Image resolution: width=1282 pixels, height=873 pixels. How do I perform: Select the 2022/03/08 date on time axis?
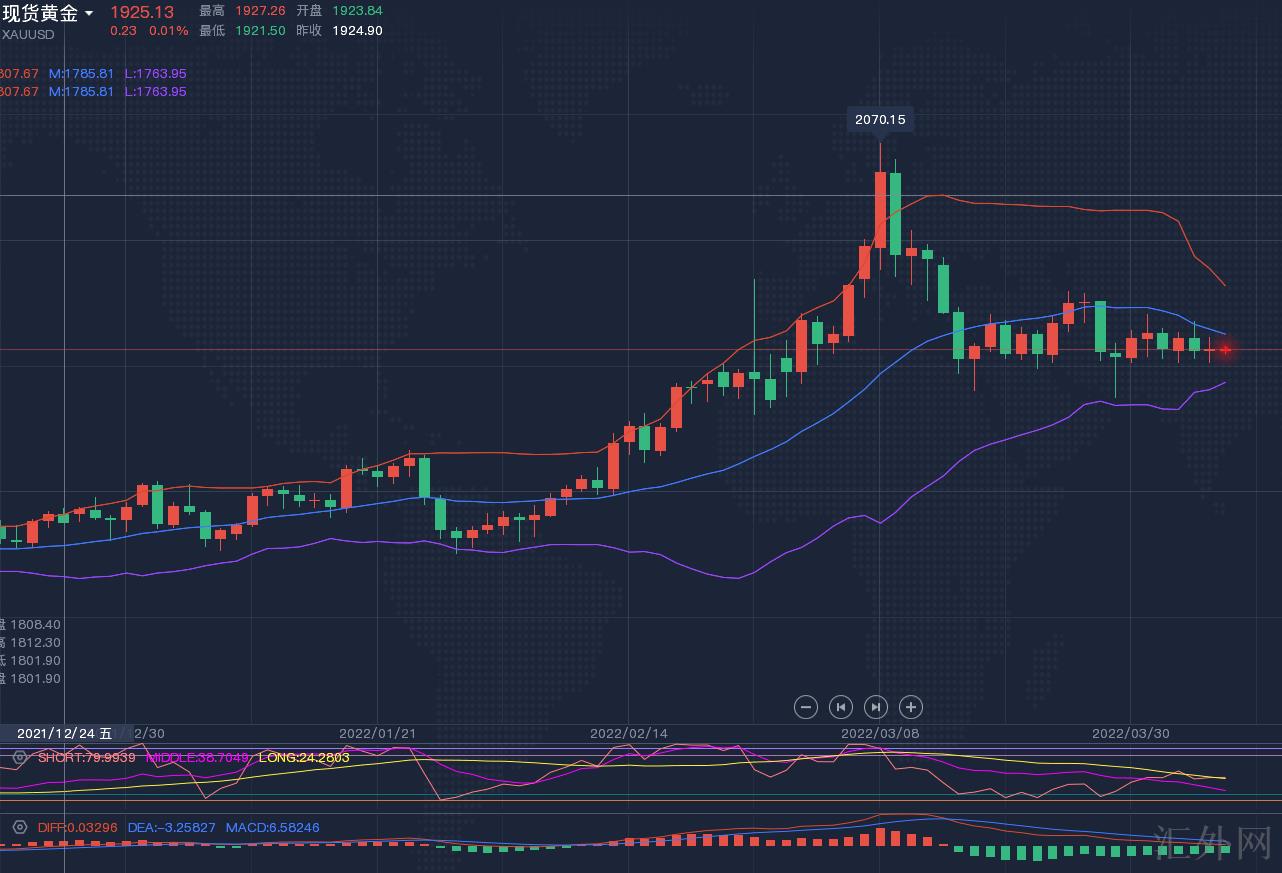click(x=879, y=733)
